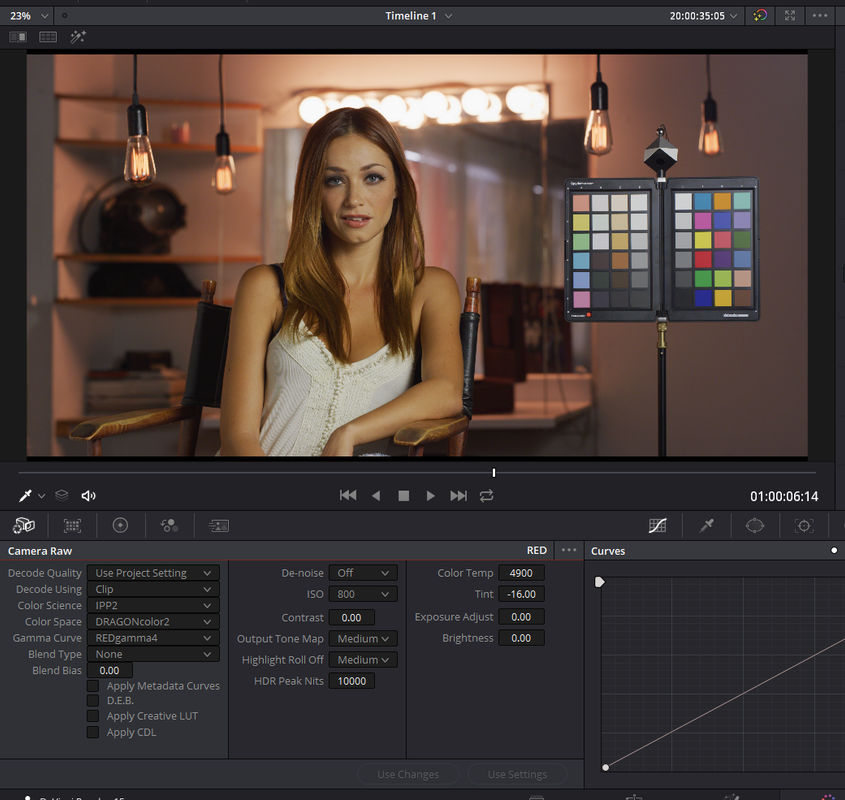The width and height of the screenshot is (845, 800).
Task: Enter enhanced viewer fullscreen mode
Action: 789,16
